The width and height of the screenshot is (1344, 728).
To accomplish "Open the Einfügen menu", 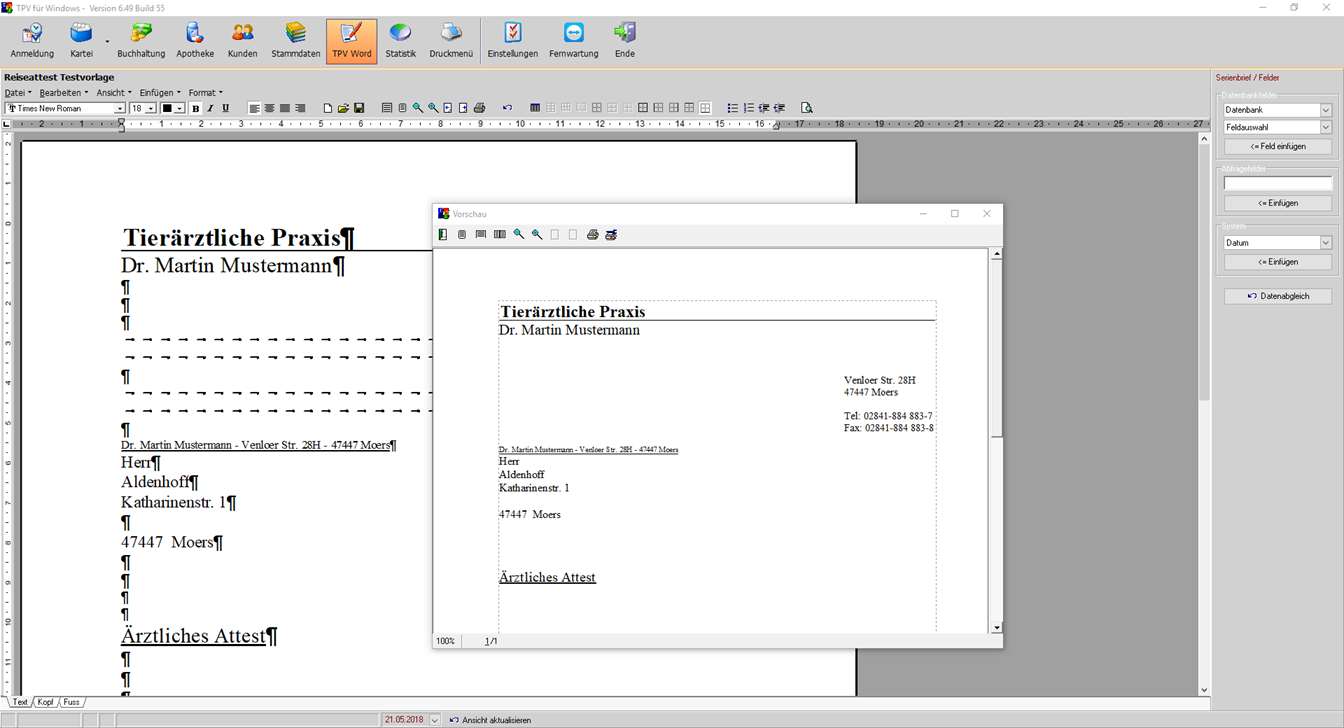I will click(x=160, y=93).
